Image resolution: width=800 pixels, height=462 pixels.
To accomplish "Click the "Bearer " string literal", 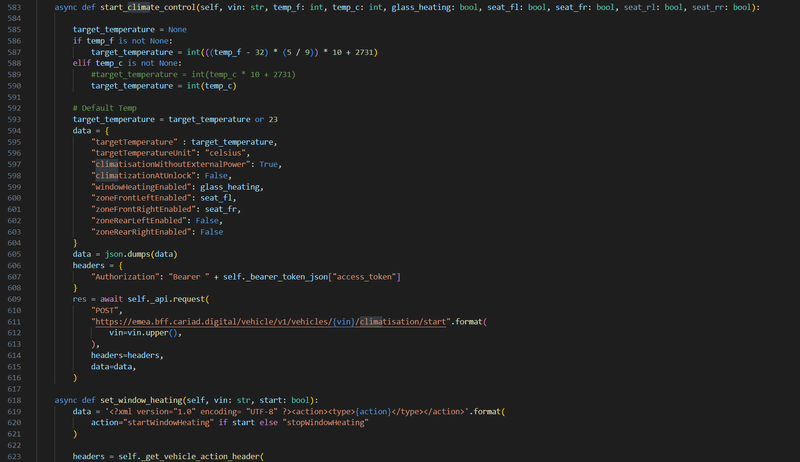I will (x=189, y=277).
